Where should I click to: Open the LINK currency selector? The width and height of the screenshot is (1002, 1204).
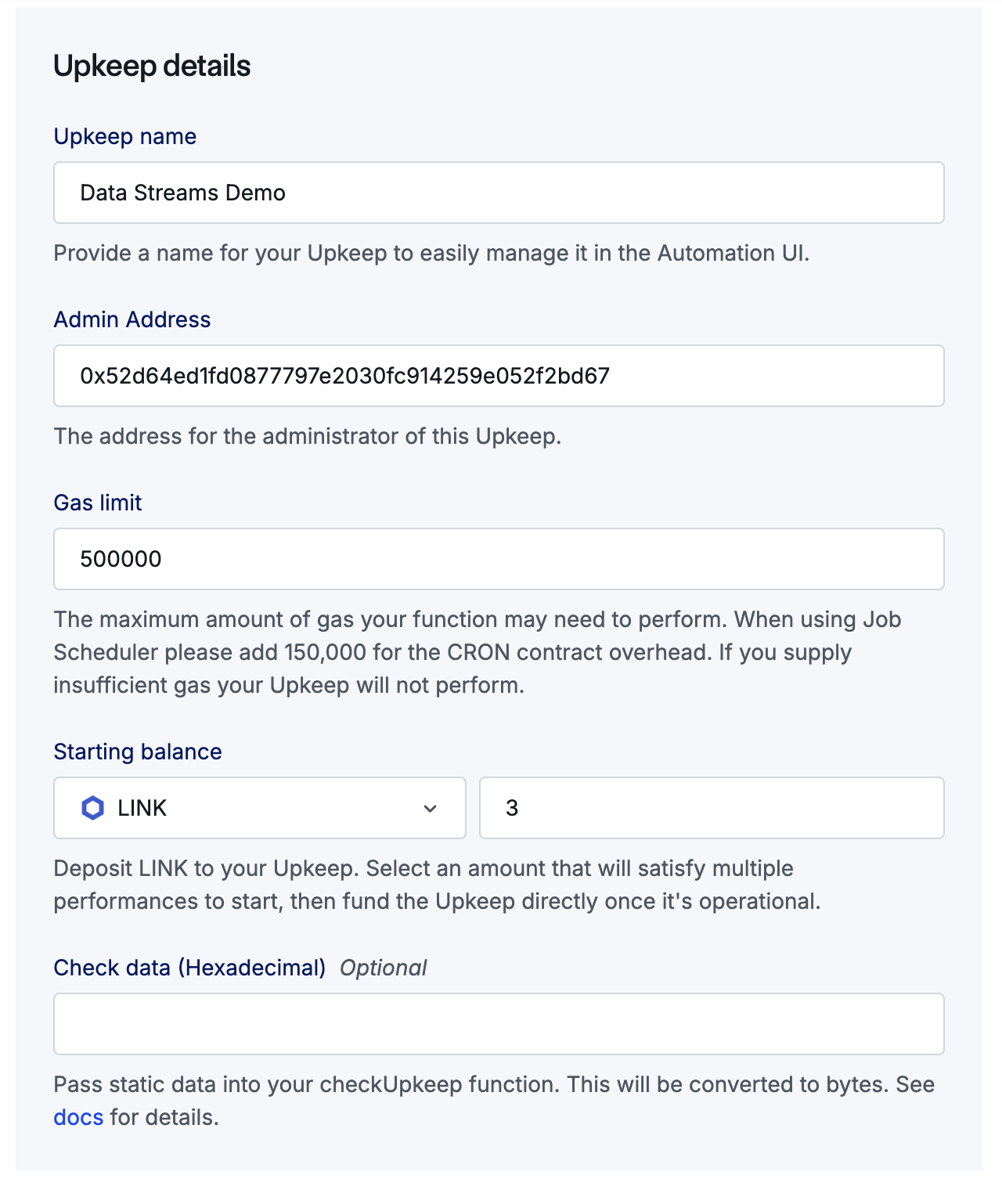click(x=258, y=808)
